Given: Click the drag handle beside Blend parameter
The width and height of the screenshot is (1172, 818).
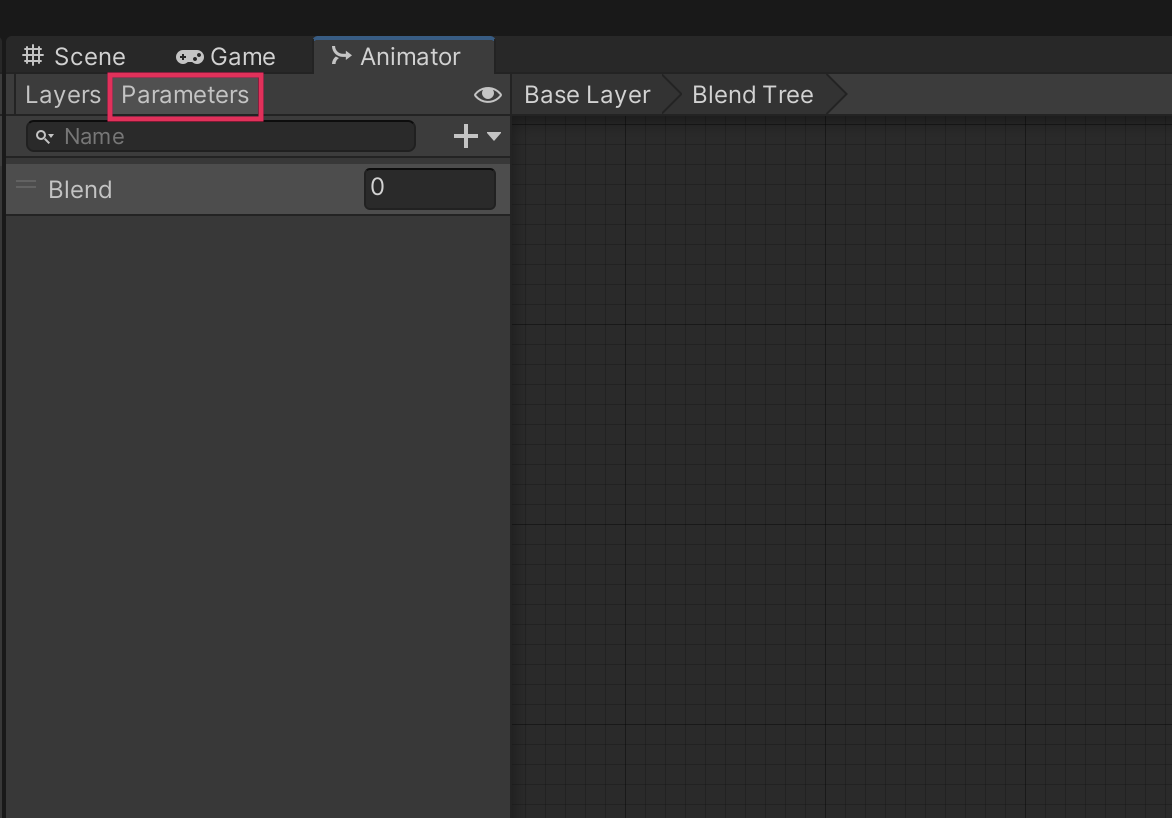Looking at the screenshot, I should click(26, 186).
